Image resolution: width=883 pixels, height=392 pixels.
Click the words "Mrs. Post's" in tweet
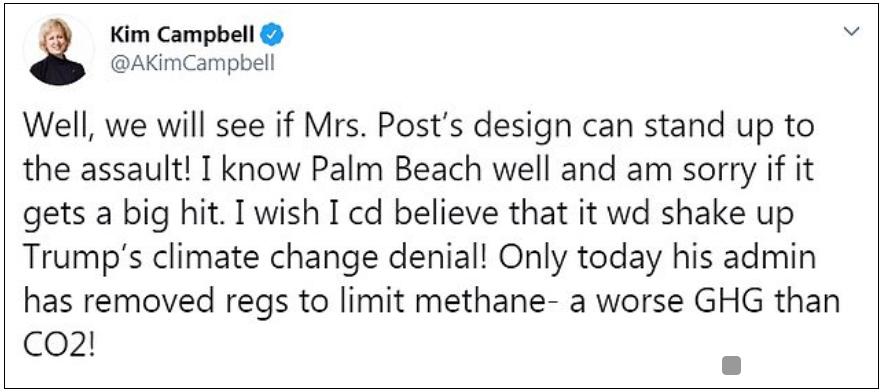click(x=342, y=128)
